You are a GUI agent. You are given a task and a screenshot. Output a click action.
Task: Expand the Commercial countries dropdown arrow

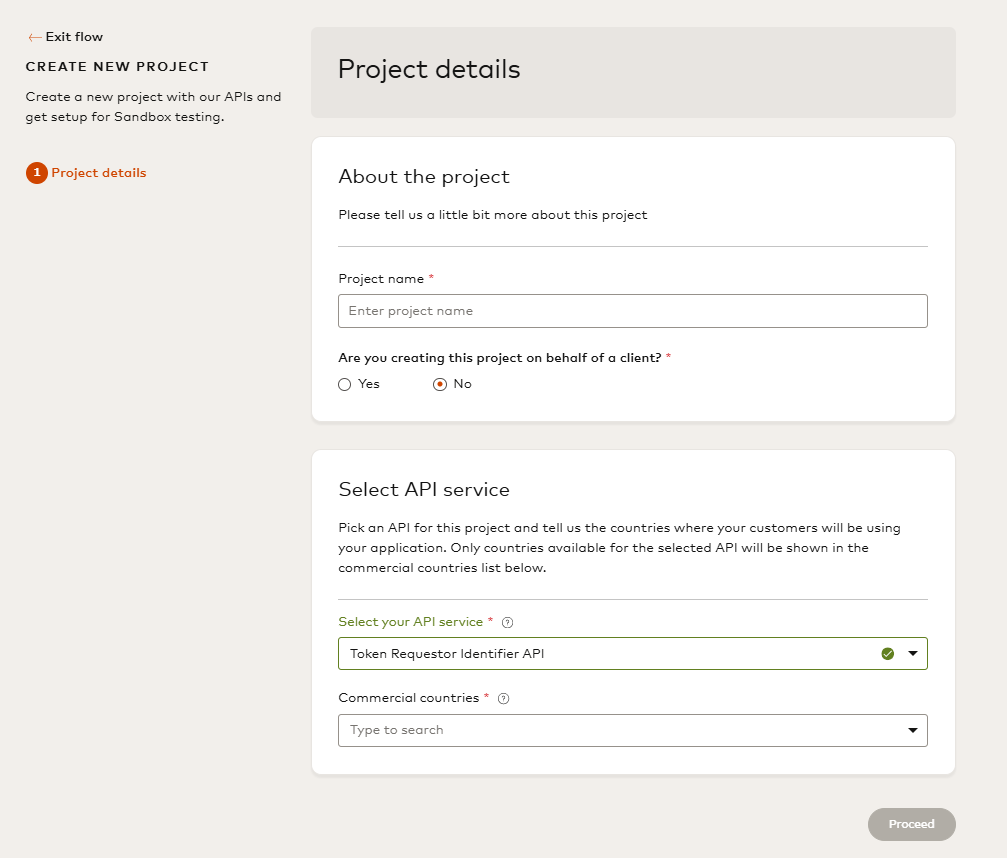point(912,730)
